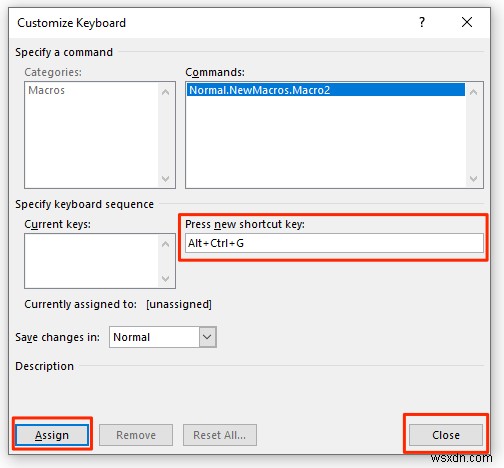Click the Close button
This screenshot has width=504, height=468.
coord(446,435)
